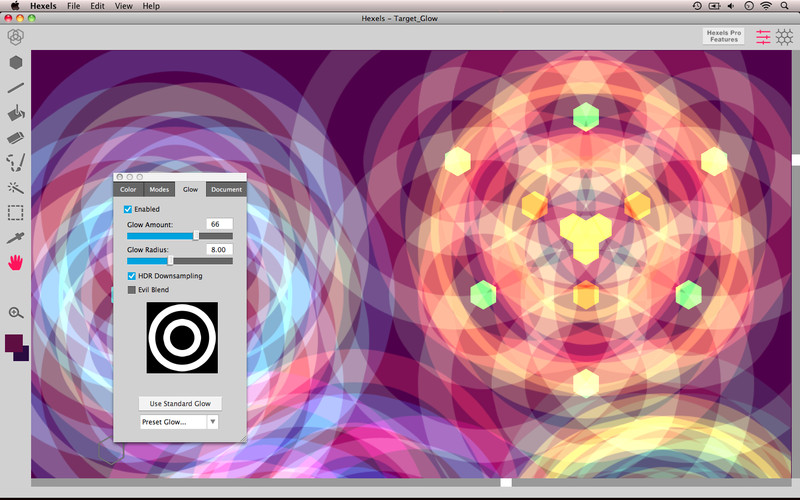This screenshot has height=500, width=800.
Task: Open the Edit menu
Action: [97, 6]
